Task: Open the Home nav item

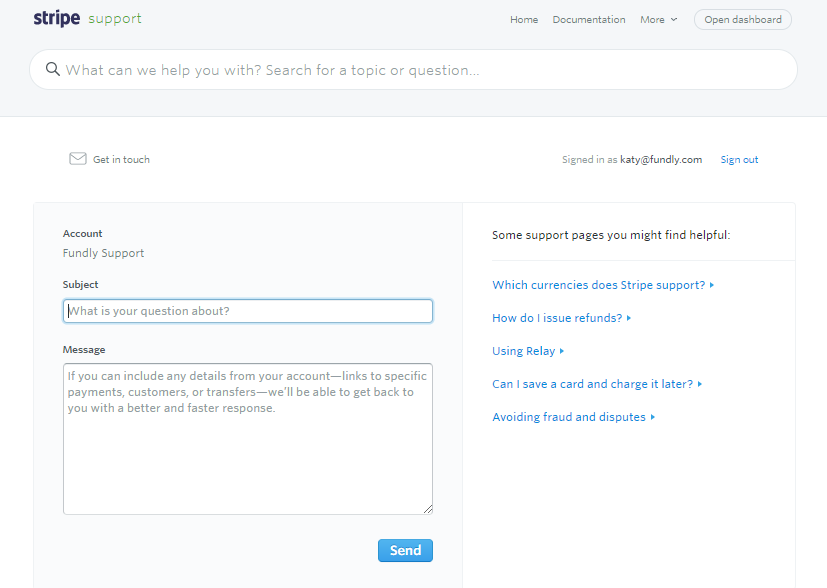Action: pyautogui.click(x=524, y=20)
